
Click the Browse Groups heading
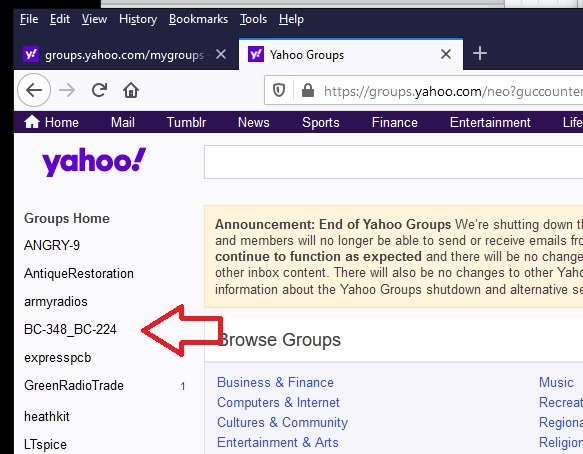[x=280, y=340]
